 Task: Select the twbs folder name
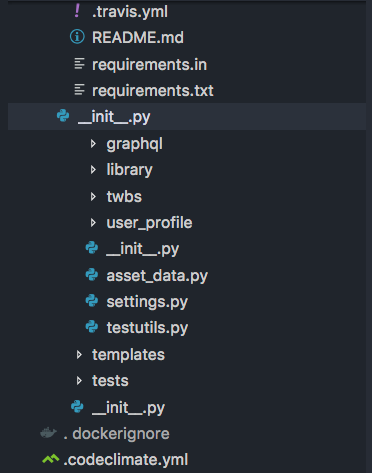click(x=124, y=197)
